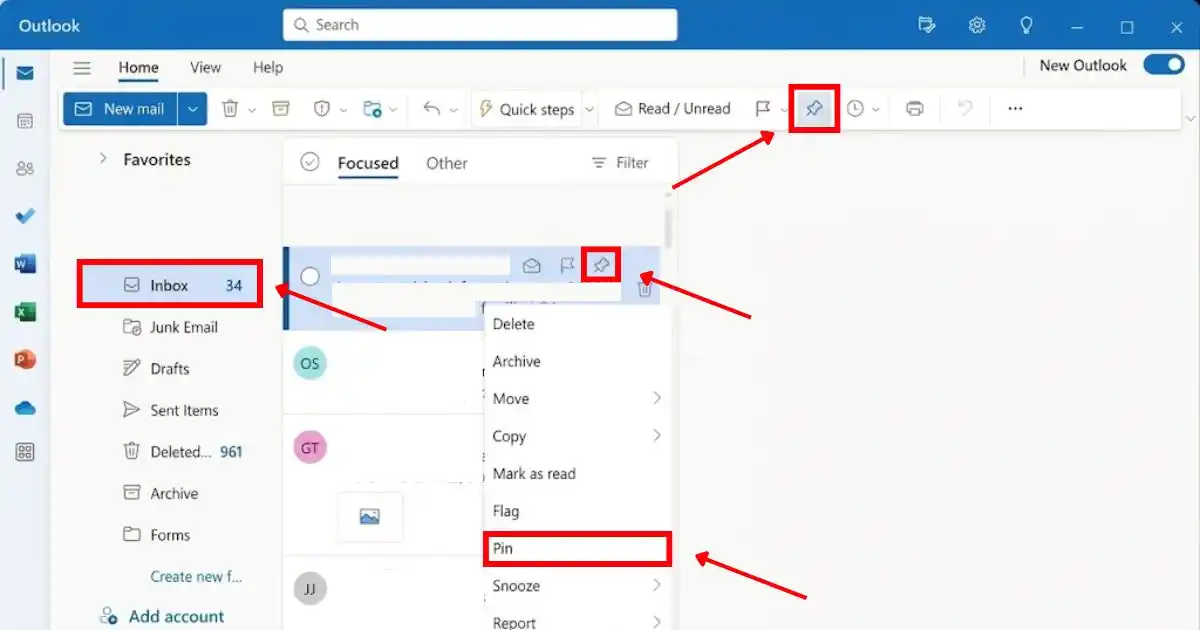Expand the Favorites folder group
This screenshot has height=630, width=1200.
pyautogui.click(x=102, y=159)
